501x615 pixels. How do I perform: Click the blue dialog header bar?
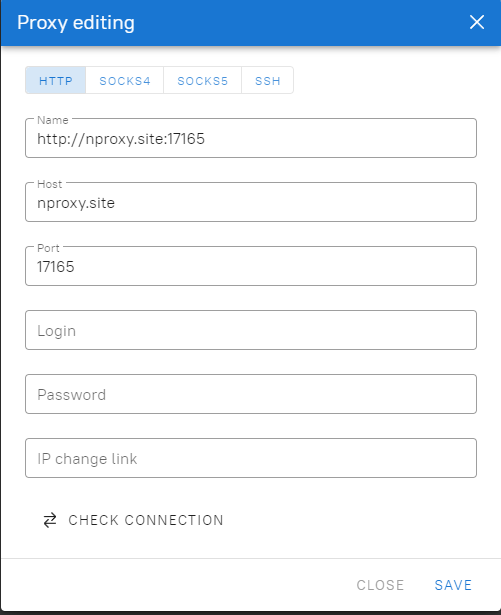[x=251, y=23]
